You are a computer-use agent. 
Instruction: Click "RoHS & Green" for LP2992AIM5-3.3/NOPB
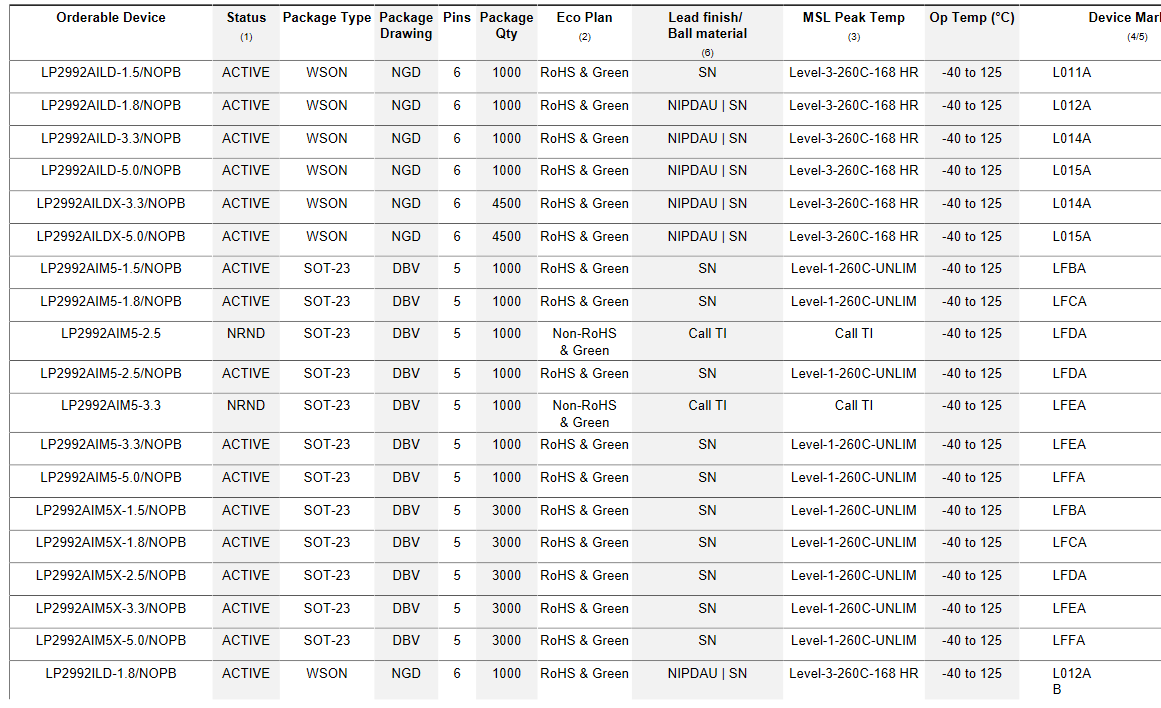pyautogui.click(x=584, y=444)
